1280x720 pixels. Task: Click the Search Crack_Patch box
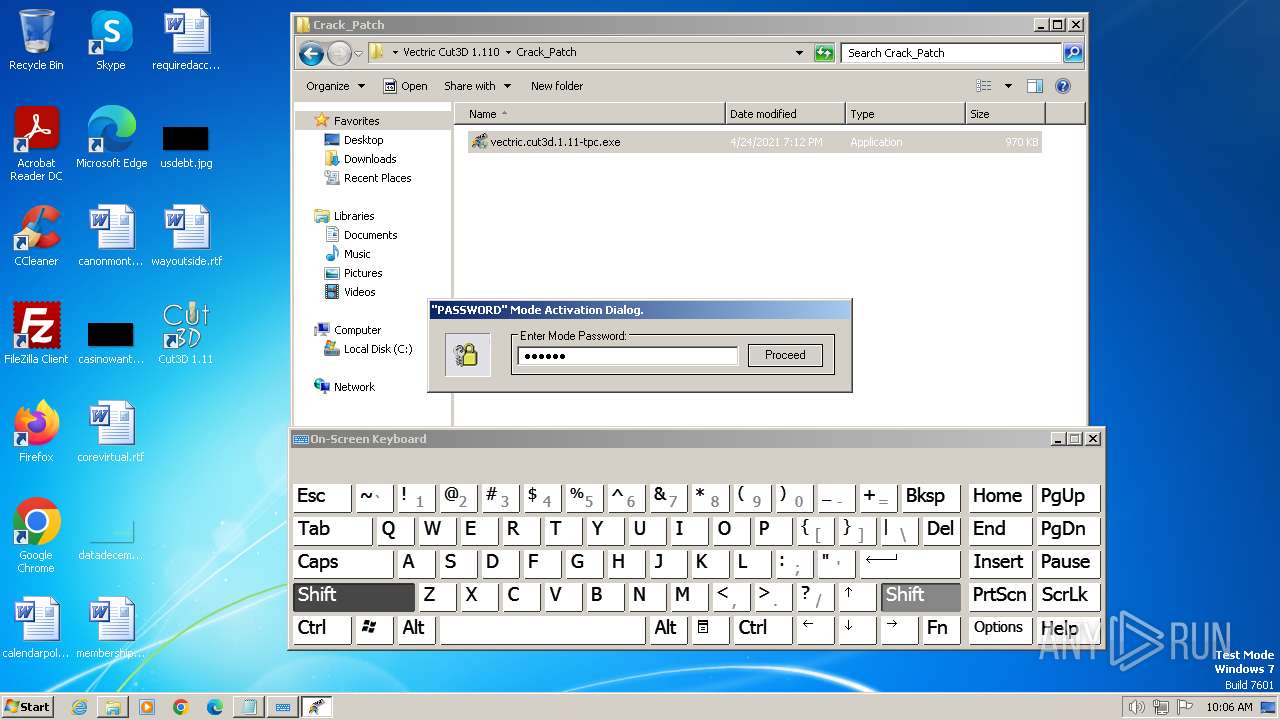951,53
